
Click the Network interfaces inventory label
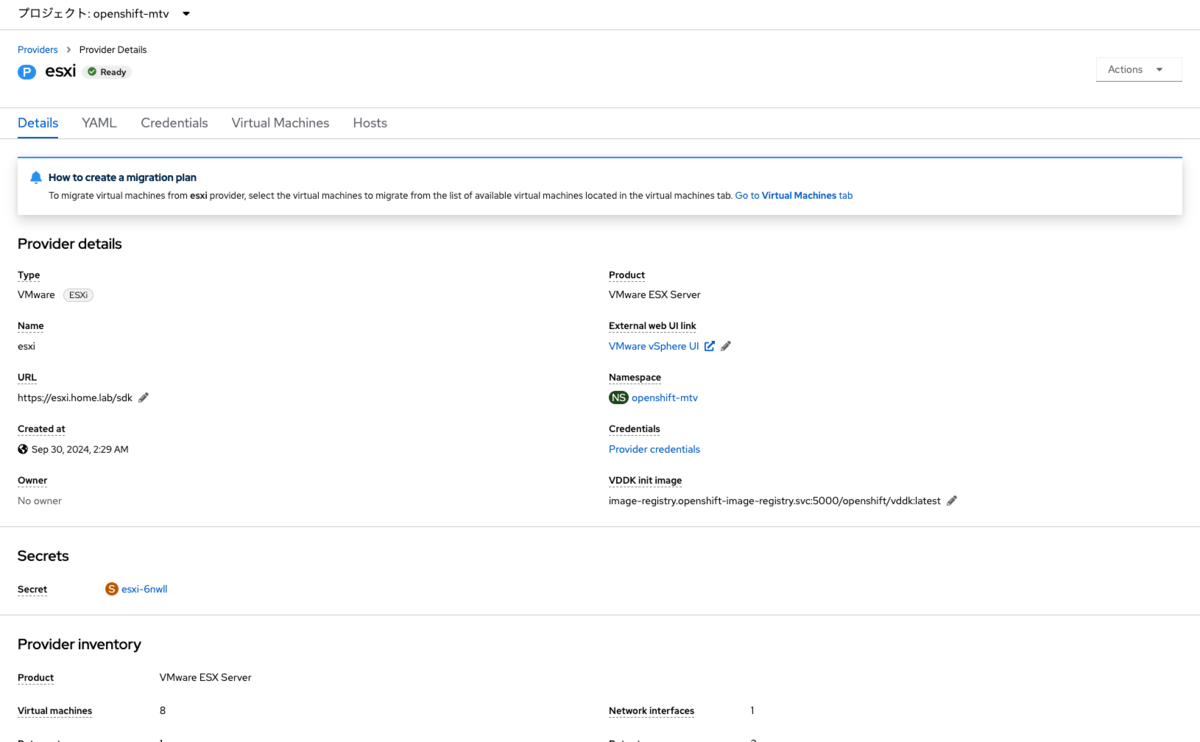pos(651,711)
